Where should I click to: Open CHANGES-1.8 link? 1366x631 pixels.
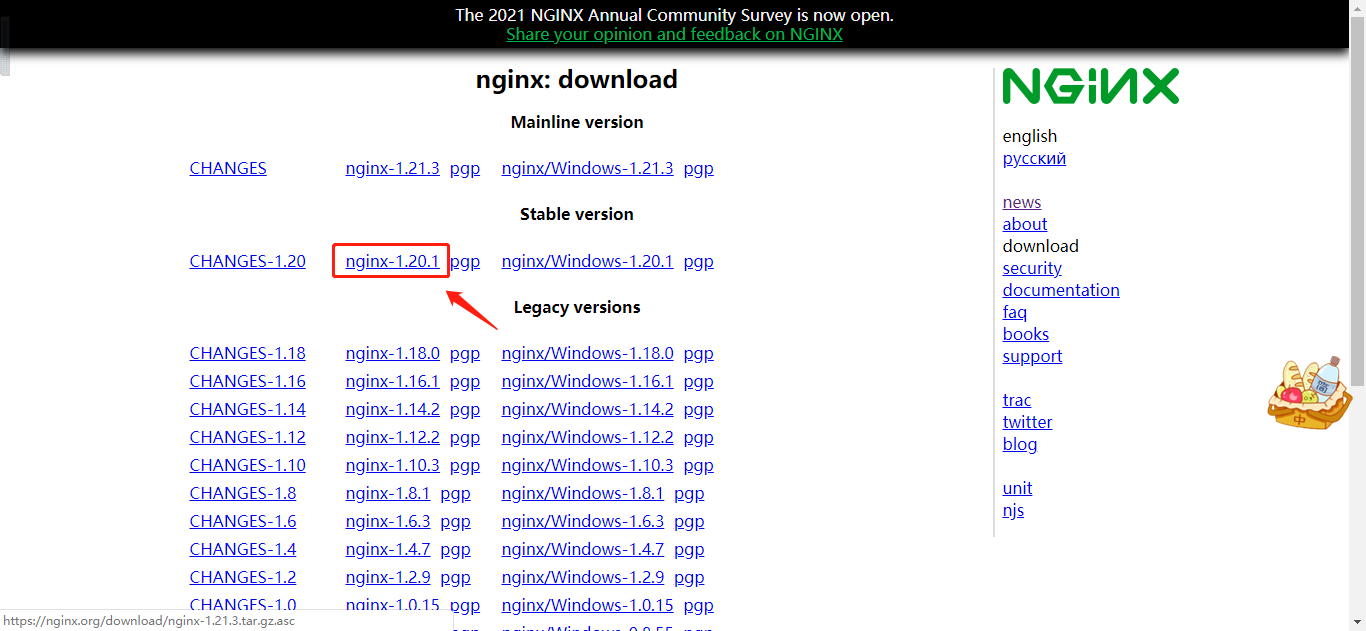tap(243, 493)
